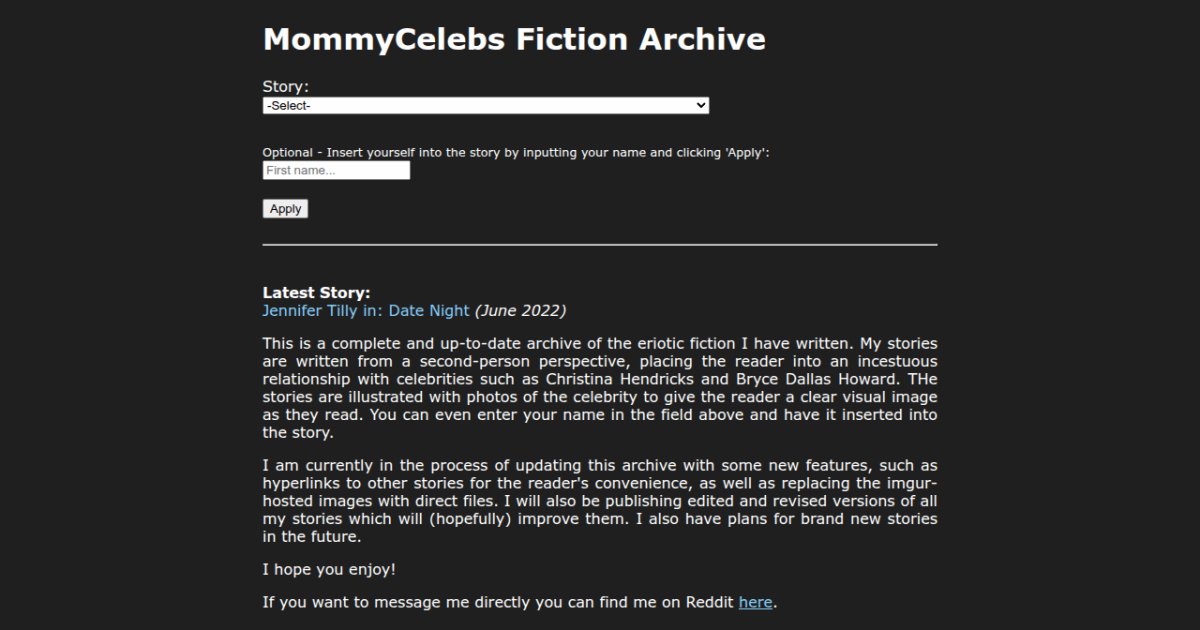1200x630 pixels.
Task: Click the 'If you want to message me' sentence
Action: click(x=498, y=602)
